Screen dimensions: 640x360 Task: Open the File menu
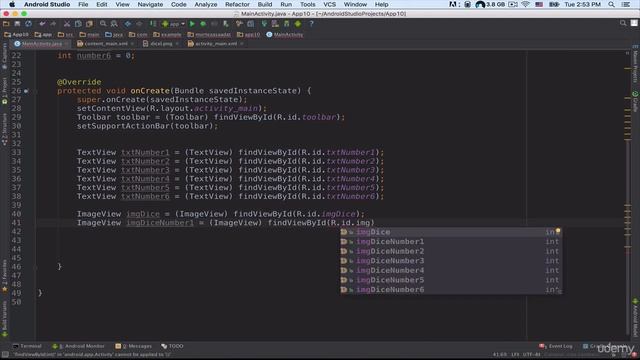pyautogui.click(x=83, y=4)
